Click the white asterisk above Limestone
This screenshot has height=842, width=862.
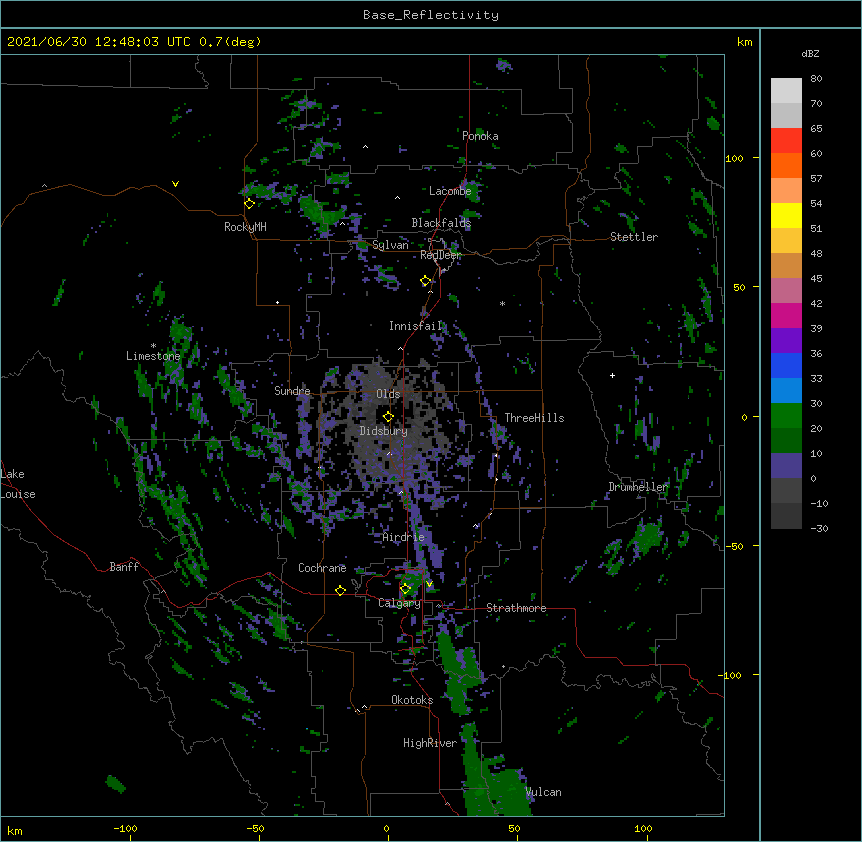coord(153,346)
